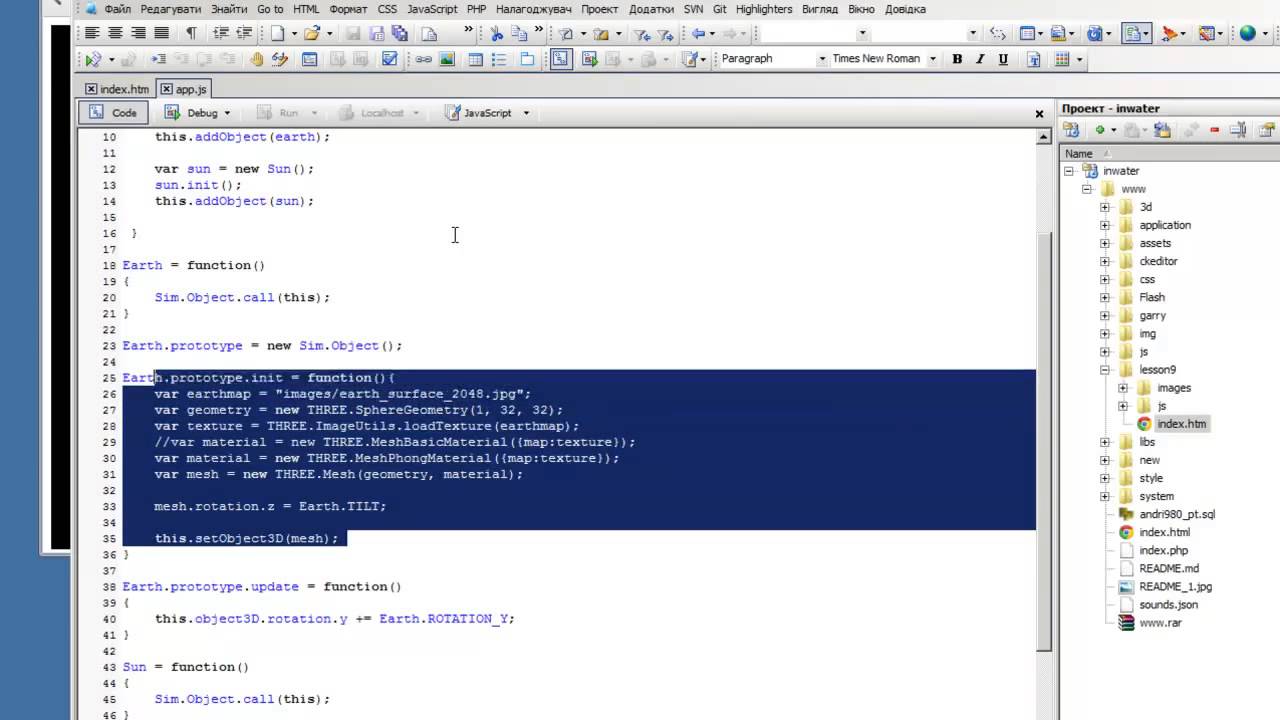
Task: Switch to the index.htm tab
Action: [117, 89]
